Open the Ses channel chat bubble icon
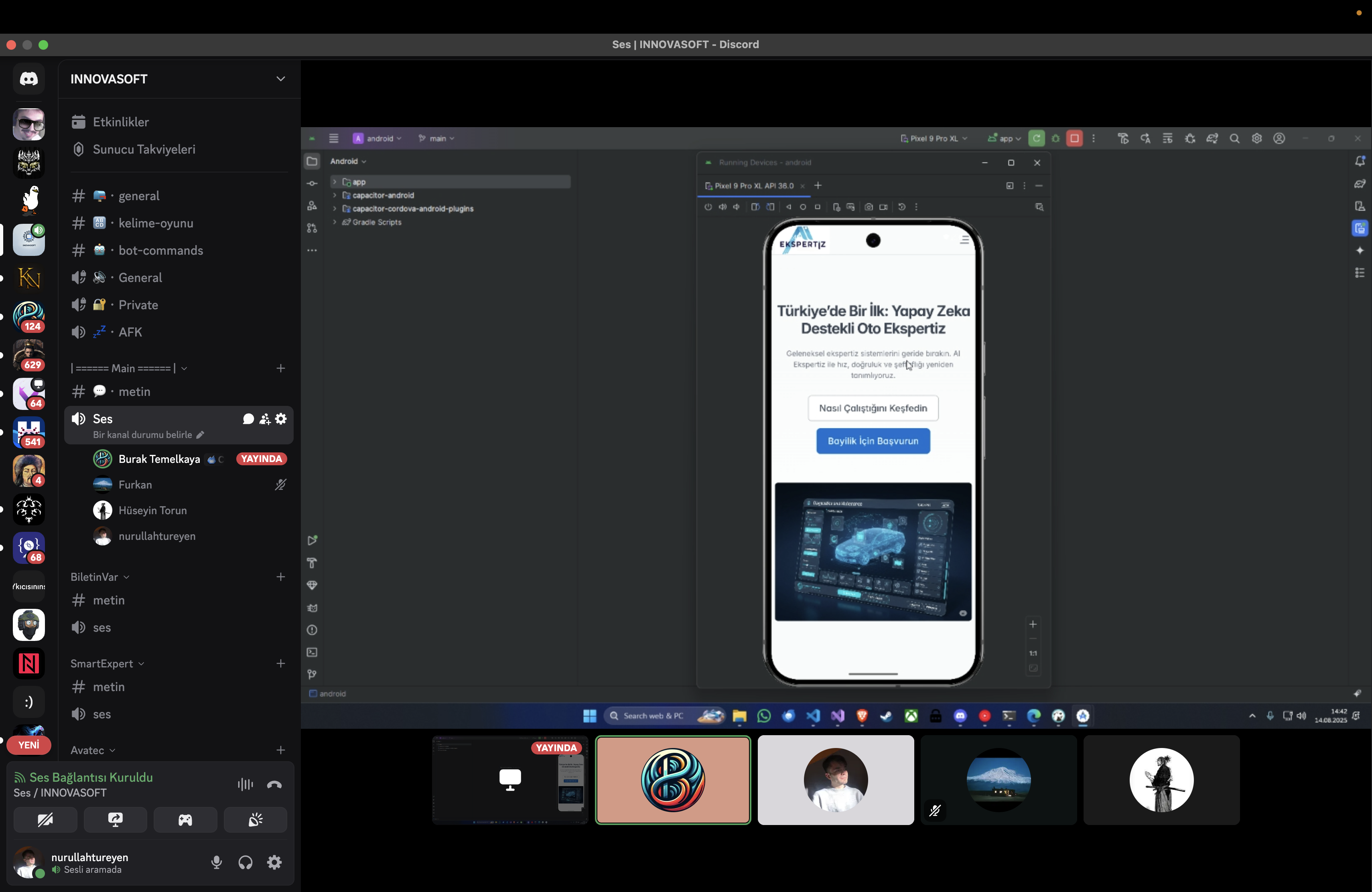 point(248,419)
